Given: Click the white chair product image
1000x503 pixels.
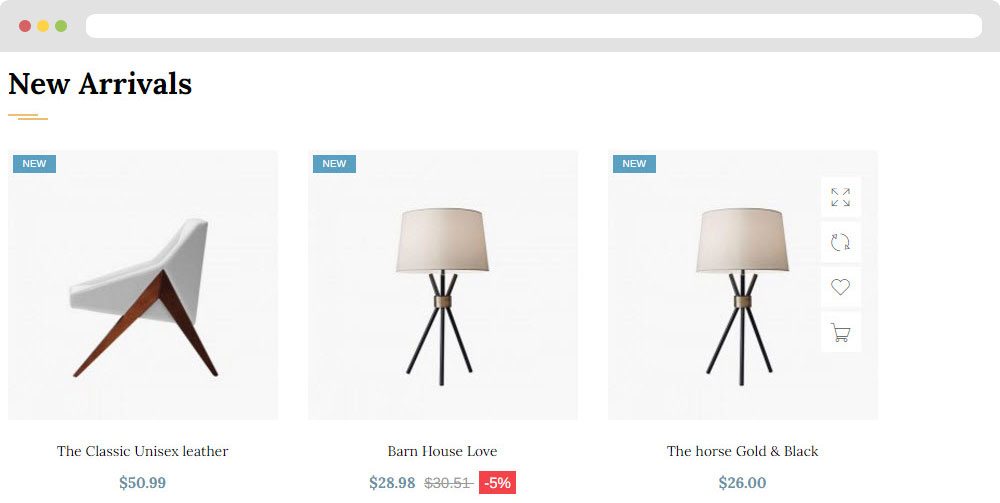Looking at the screenshot, I should [x=143, y=285].
